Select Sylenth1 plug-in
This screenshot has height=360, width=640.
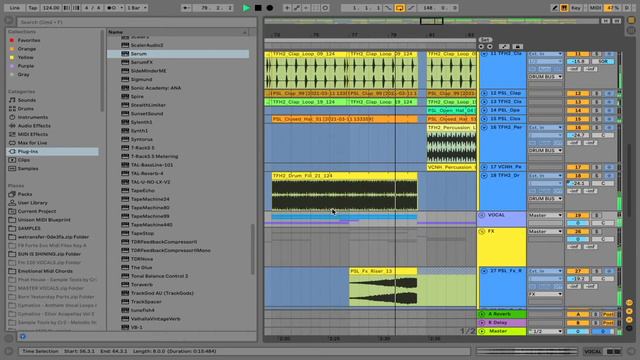tap(141, 122)
